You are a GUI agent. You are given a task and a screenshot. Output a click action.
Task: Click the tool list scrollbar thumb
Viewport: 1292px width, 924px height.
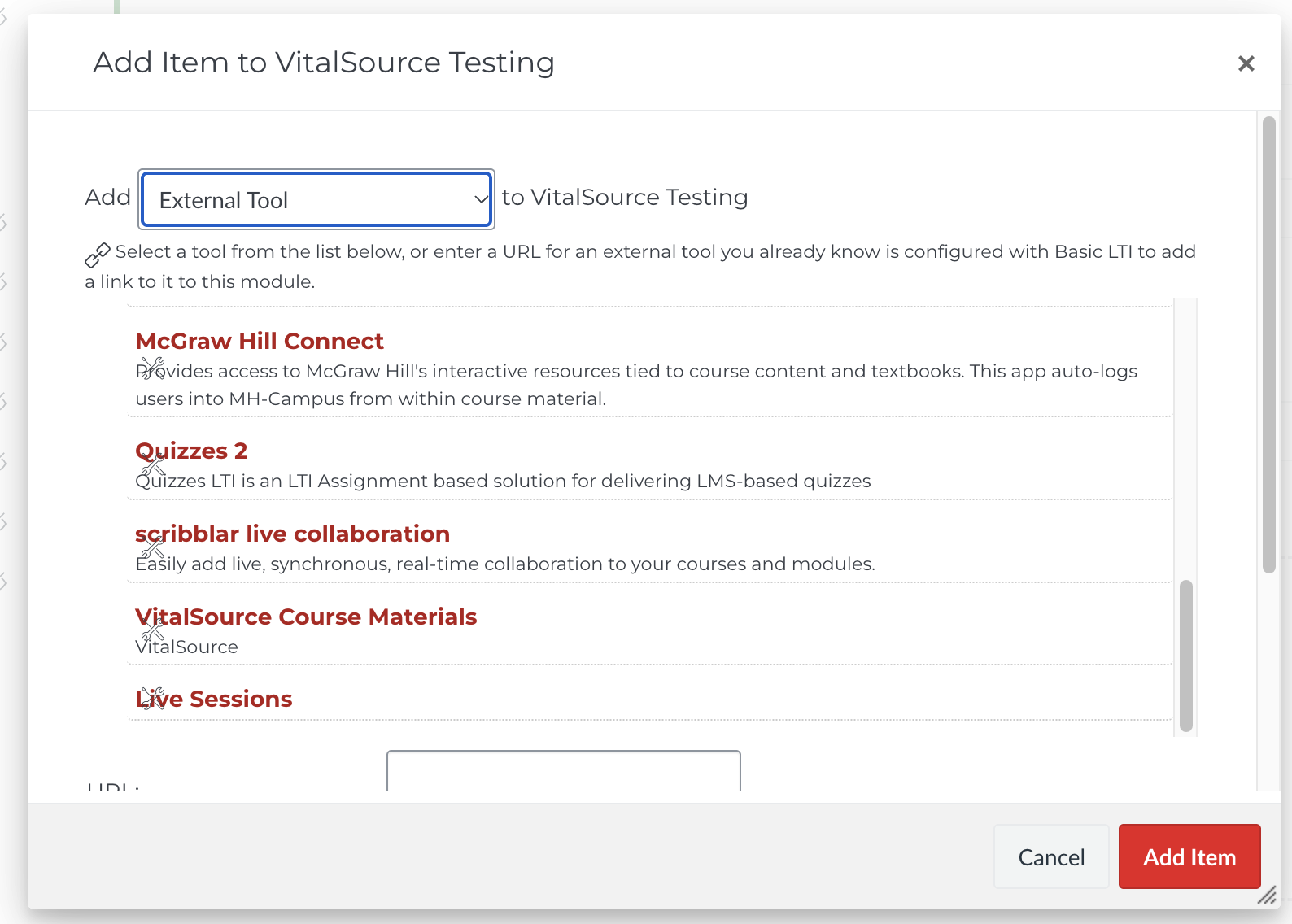click(x=1186, y=656)
